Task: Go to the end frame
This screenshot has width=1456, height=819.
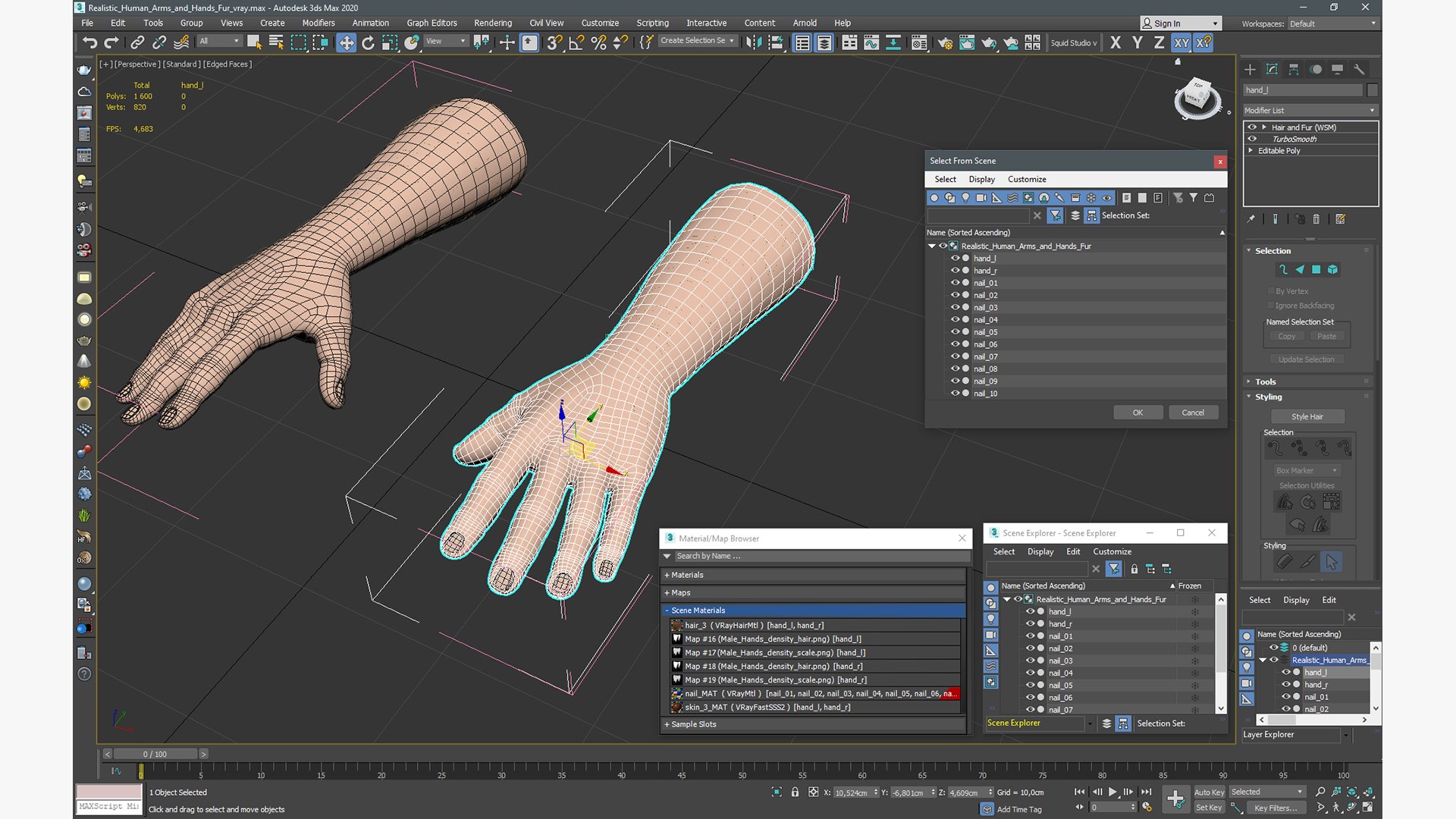Action: (x=1146, y=792)
